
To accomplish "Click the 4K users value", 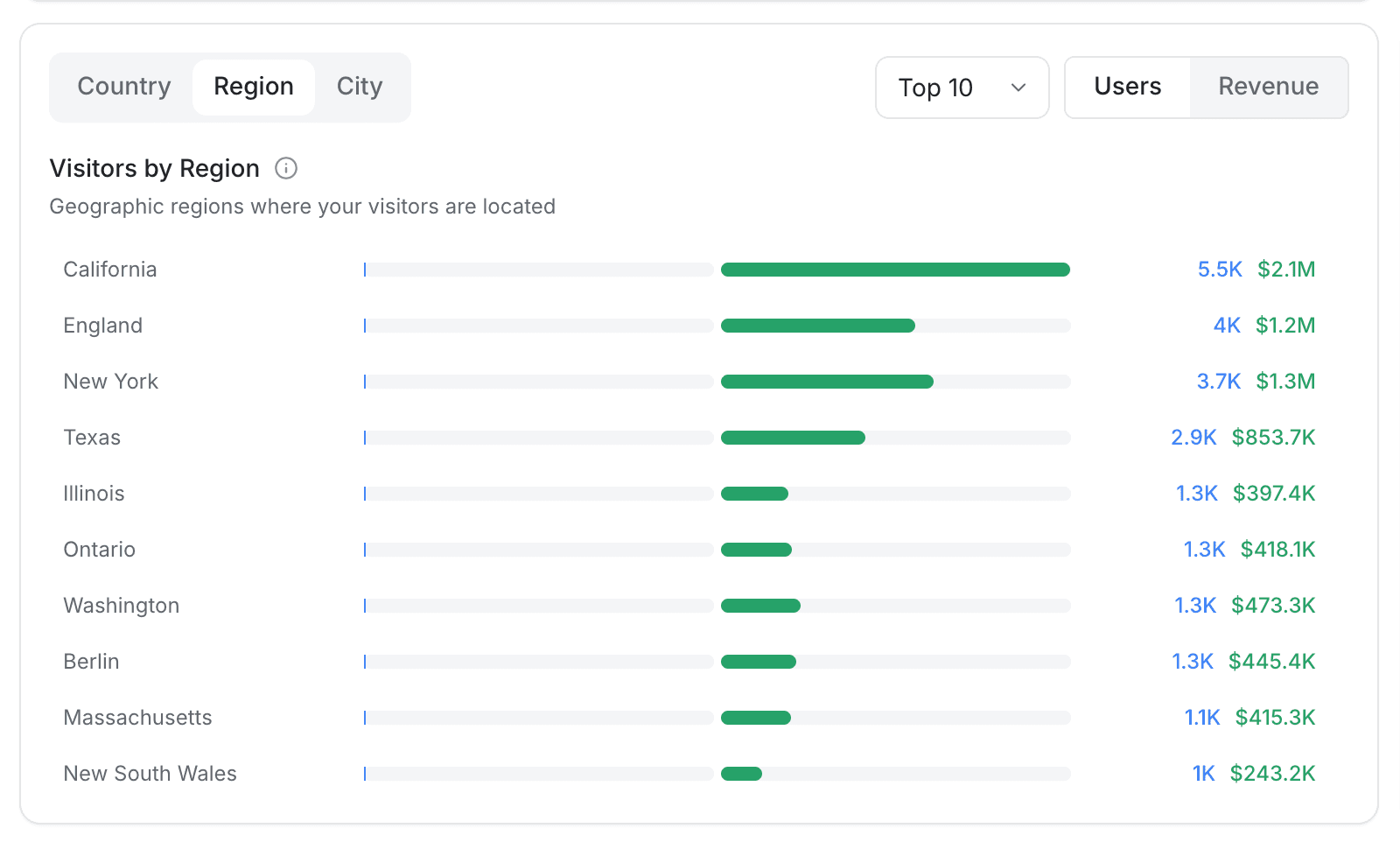I will (1227, 326).
